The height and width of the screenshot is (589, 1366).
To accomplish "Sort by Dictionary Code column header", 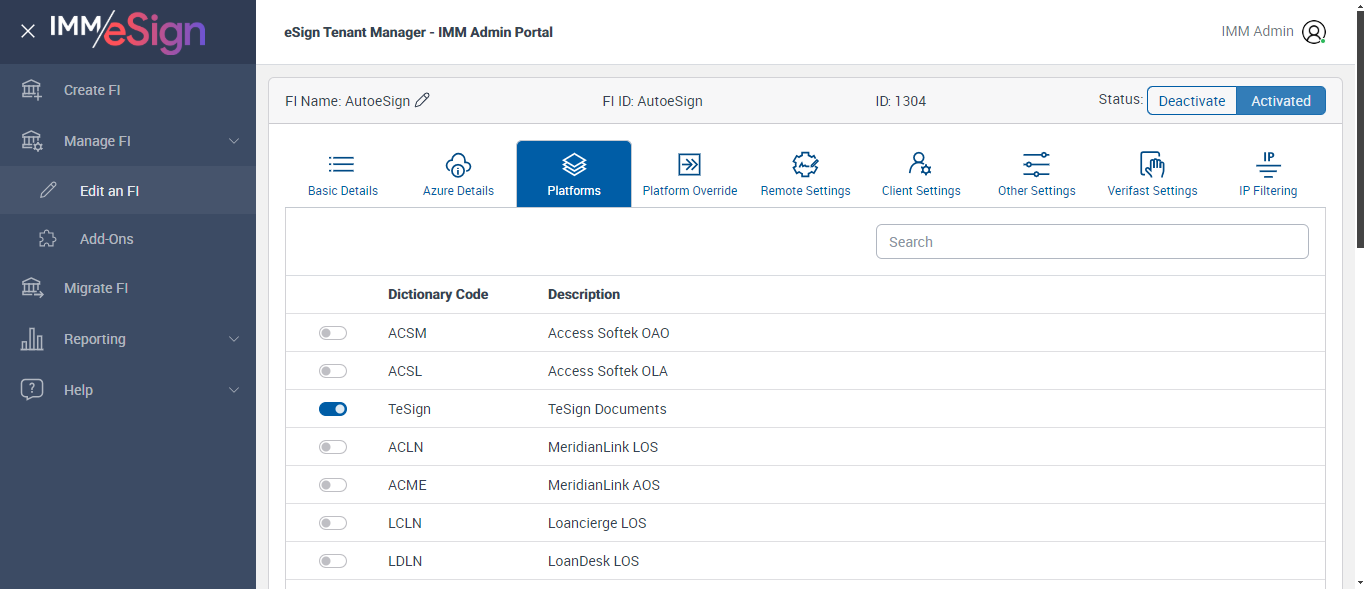I will (x=438, y=294).
